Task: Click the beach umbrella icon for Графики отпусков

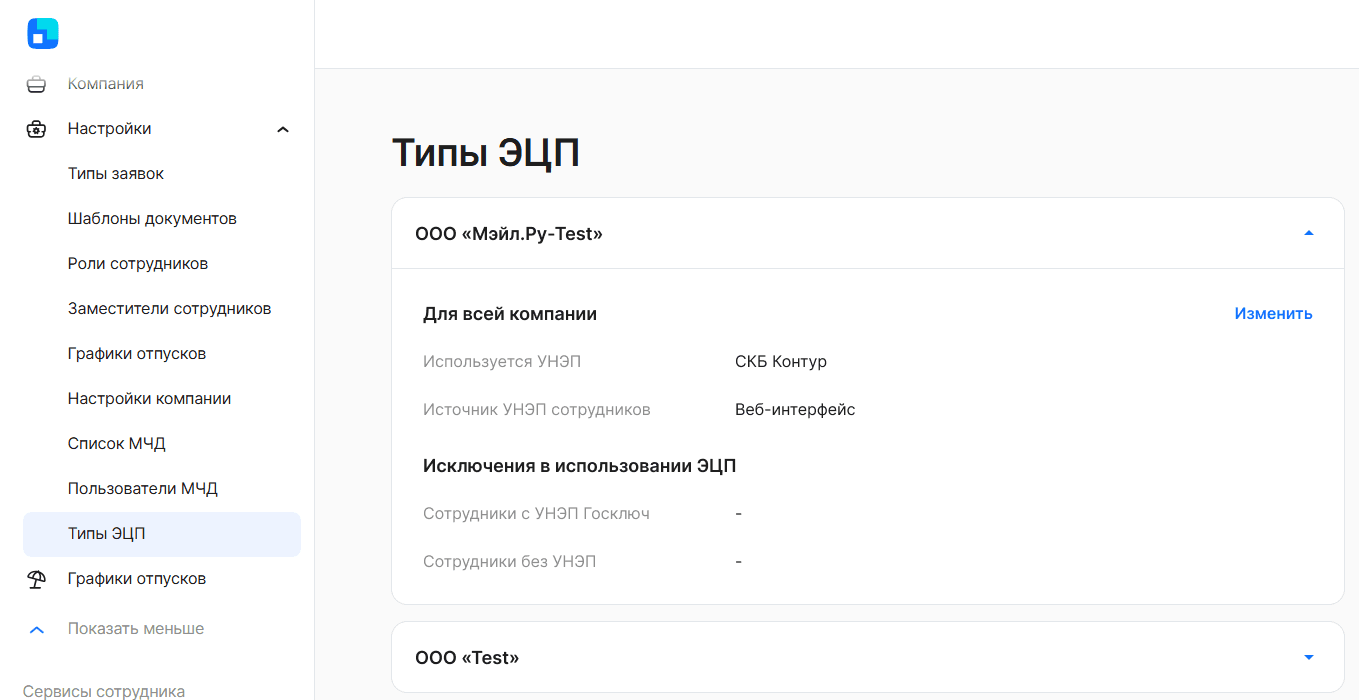Action: (36, 579)
